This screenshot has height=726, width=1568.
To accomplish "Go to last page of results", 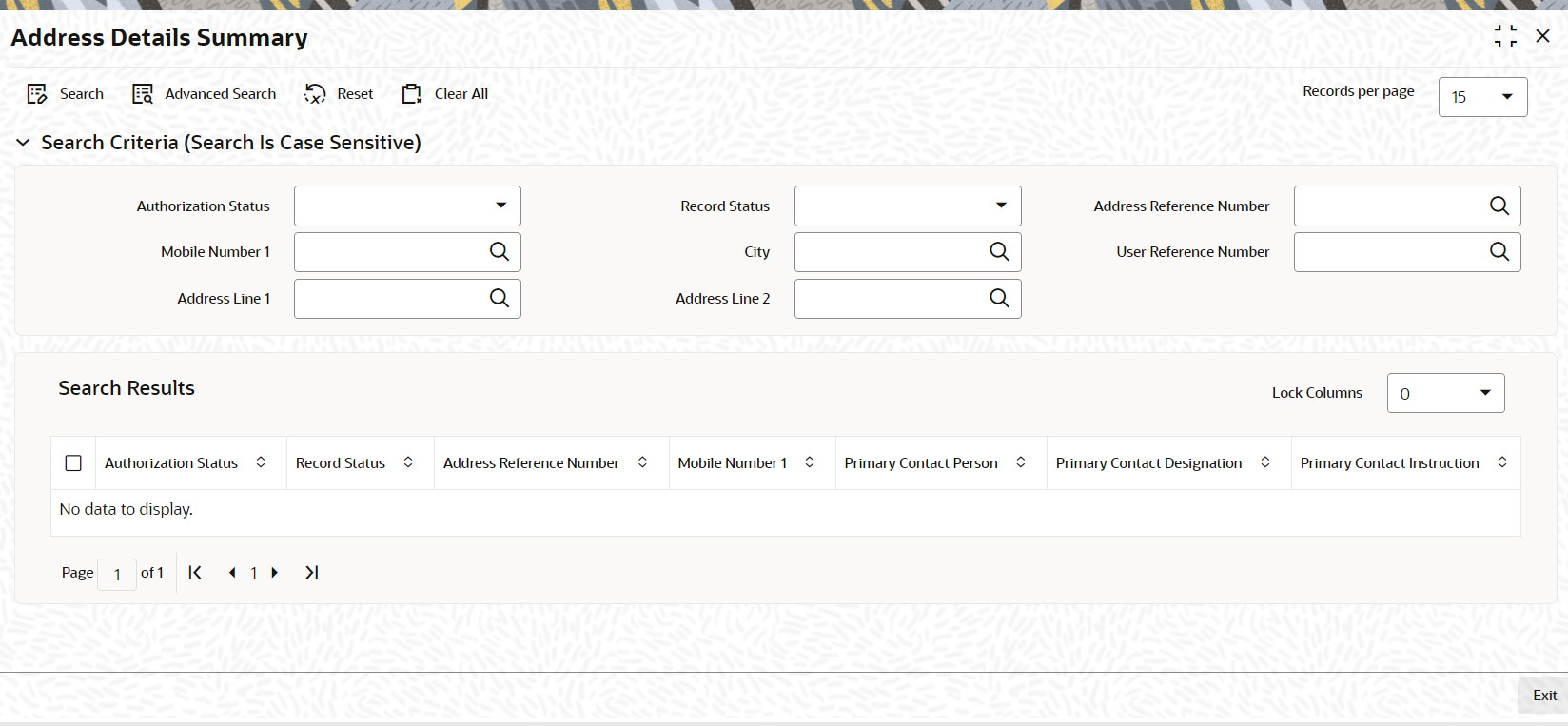I will click(311, 572).
